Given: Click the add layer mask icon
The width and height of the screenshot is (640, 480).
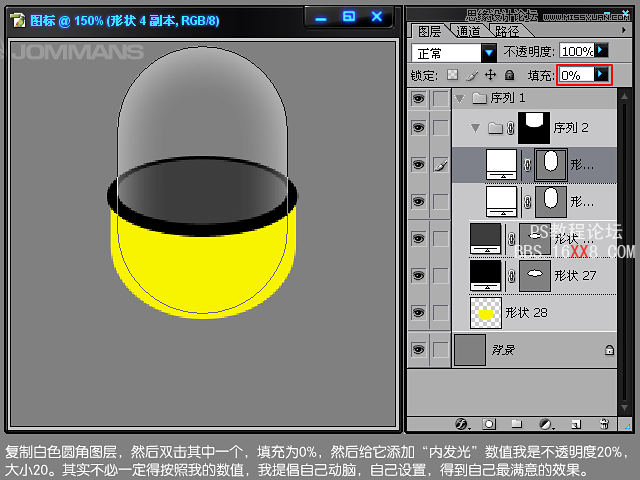Looking at the screenshot, I should [x=490, y=424].
